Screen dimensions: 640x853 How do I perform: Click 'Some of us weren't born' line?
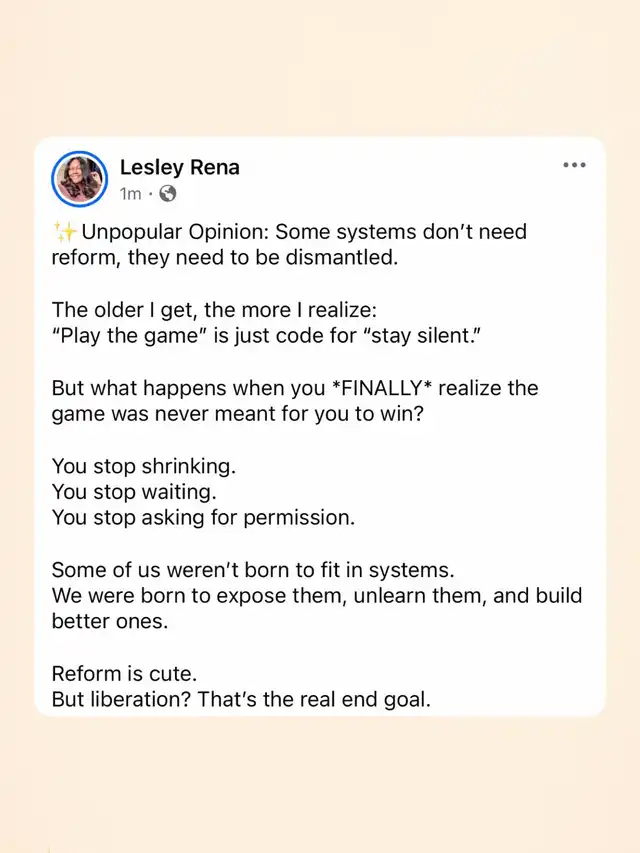pos(253,570)
